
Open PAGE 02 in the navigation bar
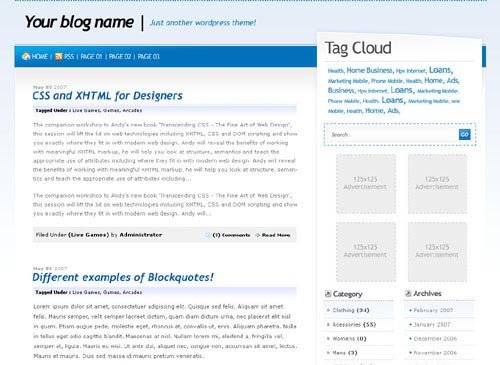[120, 56]
